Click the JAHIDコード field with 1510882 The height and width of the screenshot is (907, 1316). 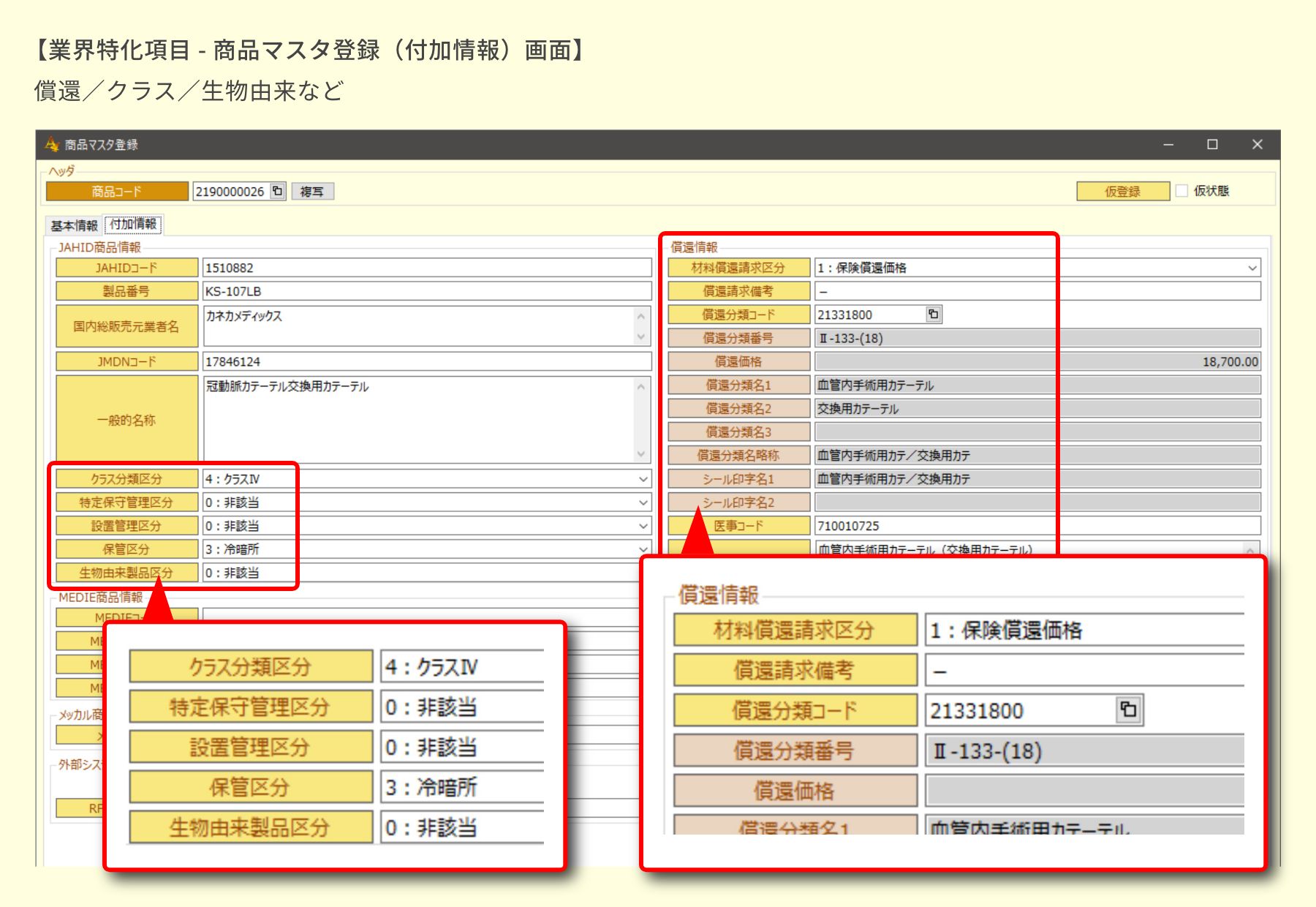(x=426, y=268)
